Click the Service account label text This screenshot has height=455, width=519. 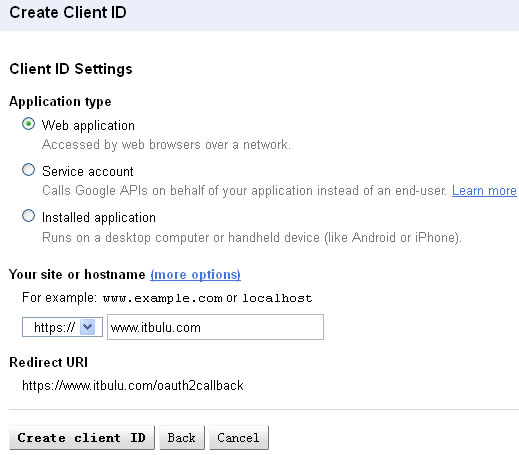(88, 171)
